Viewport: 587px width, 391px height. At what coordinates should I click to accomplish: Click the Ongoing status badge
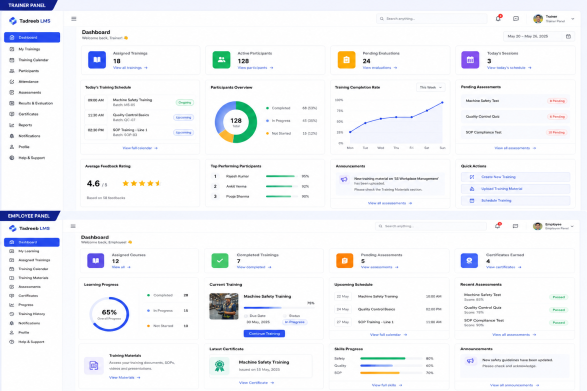click(x=185, y=103)
